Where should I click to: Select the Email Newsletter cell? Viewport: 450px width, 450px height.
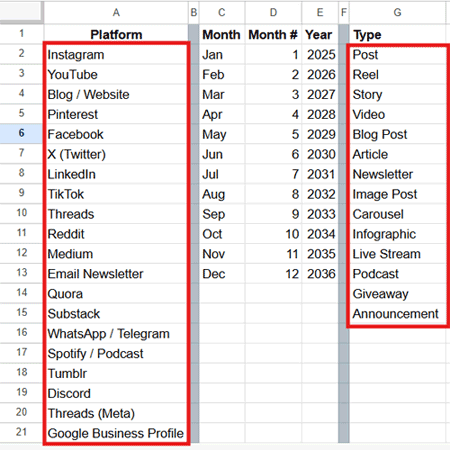coord(116,273)
